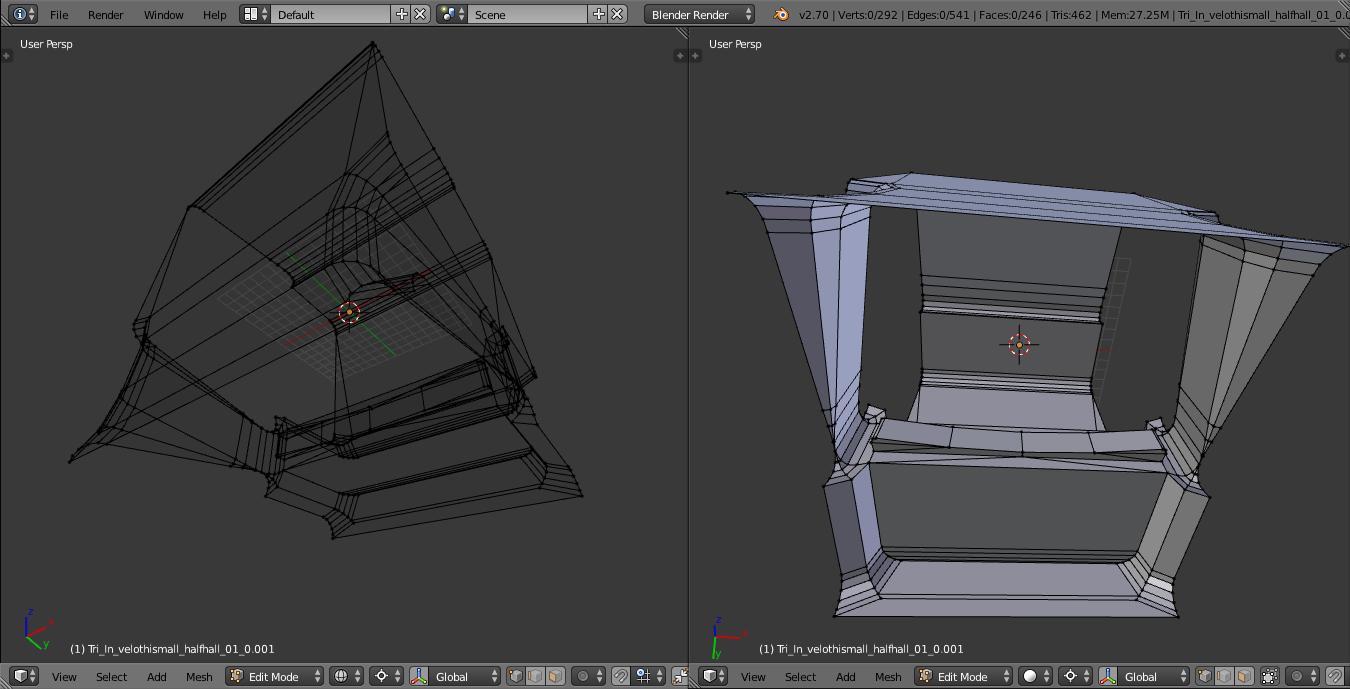The width and height of the screenshot is (1350, 689).
Task: Open the Window menu
Action: [x=164, y=15]
